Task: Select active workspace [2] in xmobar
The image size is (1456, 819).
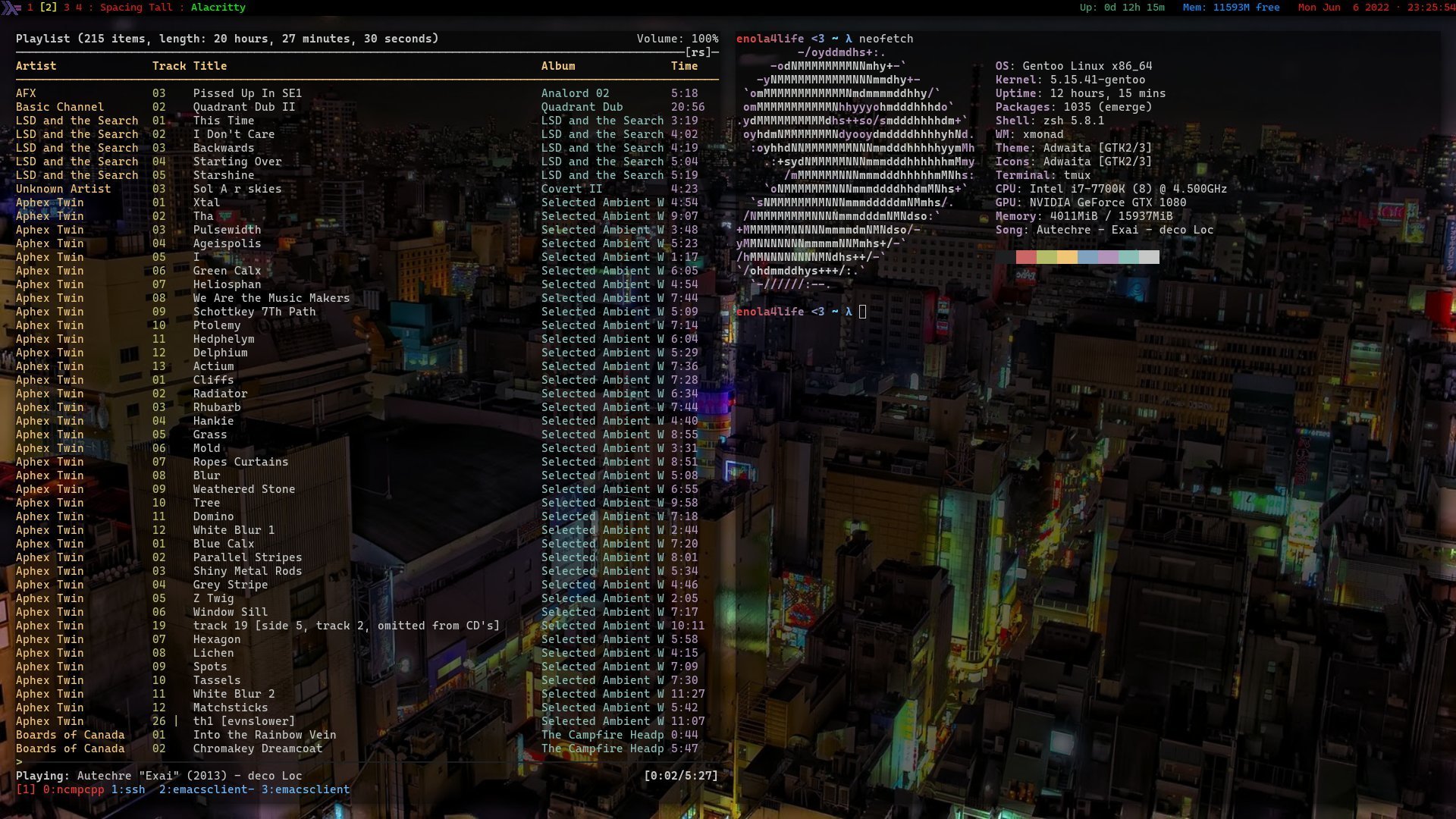Action: click(49, 8)
